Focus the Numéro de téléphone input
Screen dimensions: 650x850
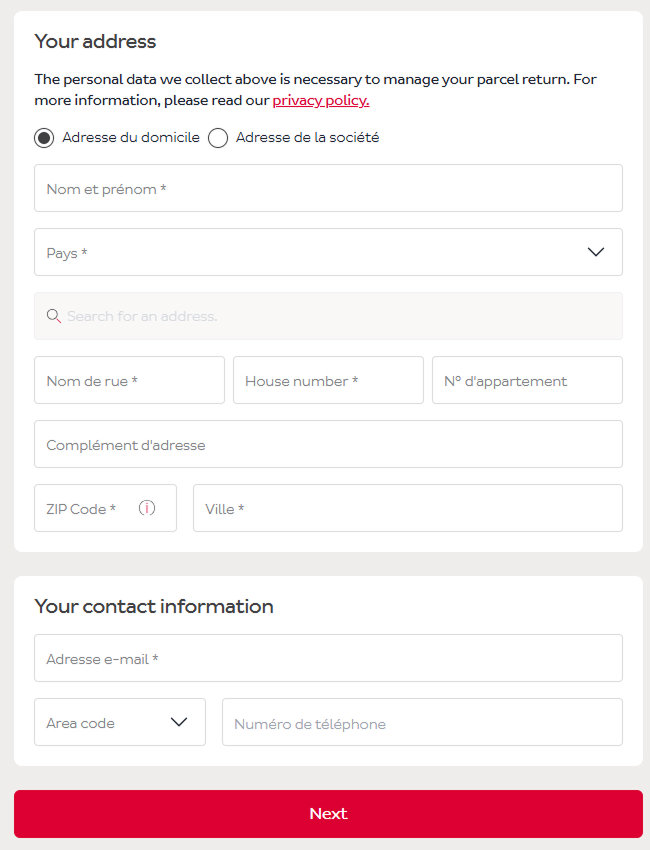(x=422, y=722)
